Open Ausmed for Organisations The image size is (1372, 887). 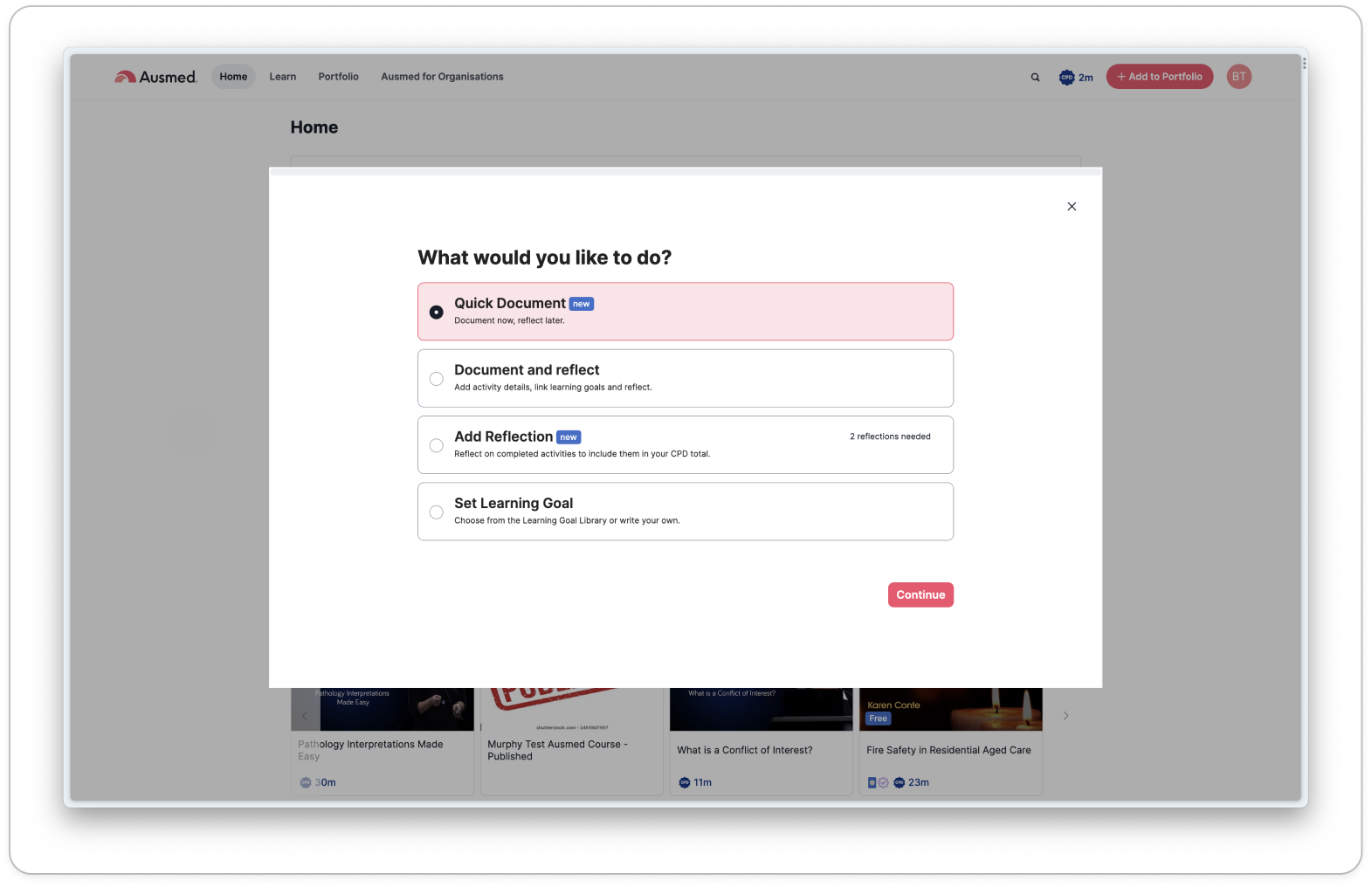pyautogui.click(x=442, y=77)
